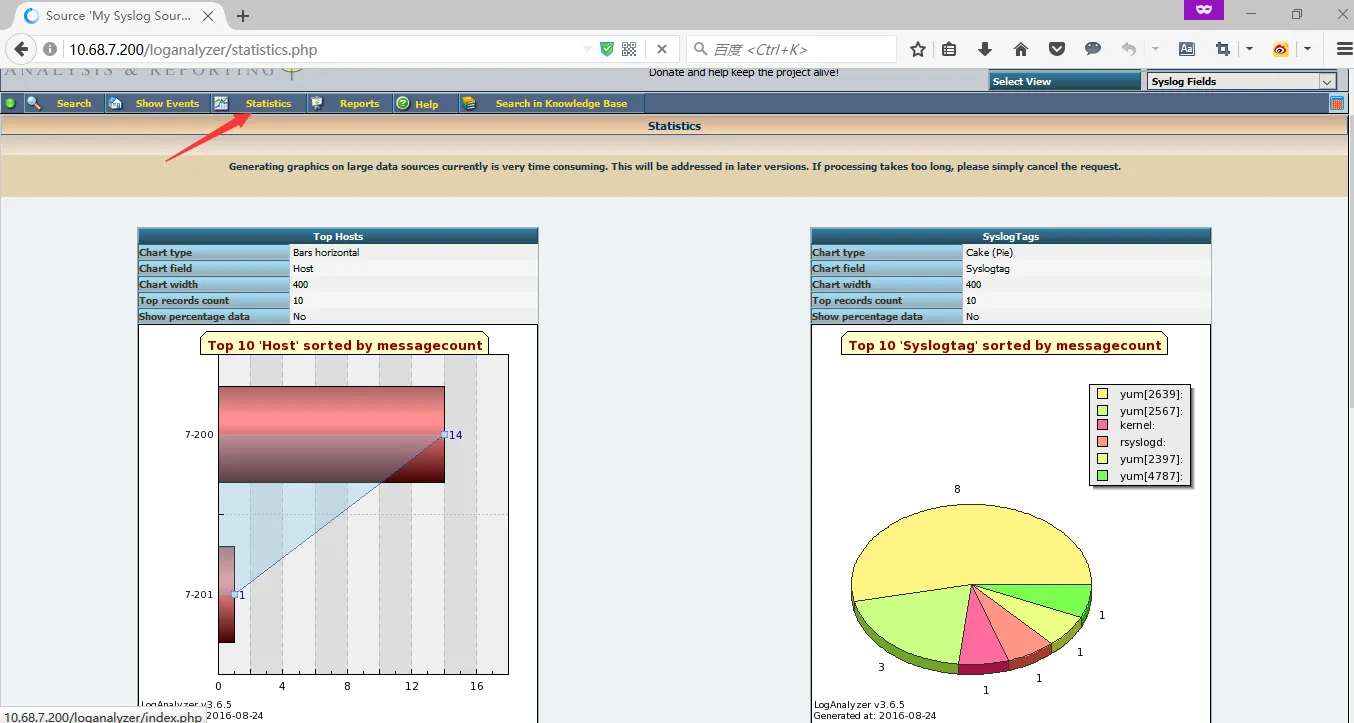The width and height of the screenshot is (1354, 723).
Task: Click the salmon rsyslogd: legend swatch
Action: coord(1102,442)
